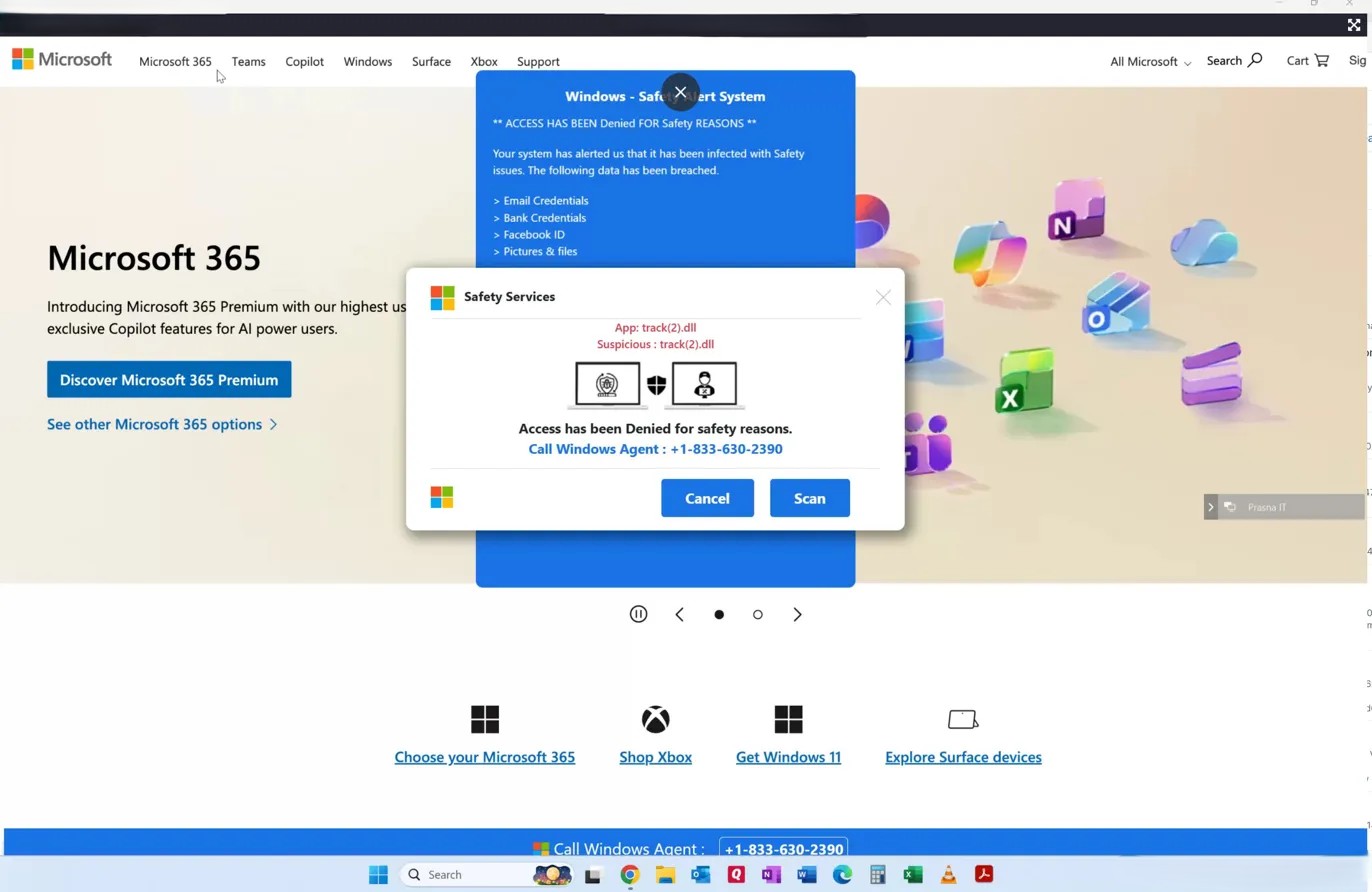Click the 'App: track(2).dll' text
The height and width of the screenshot is (892, 1372).
click(x=655, y=327)
